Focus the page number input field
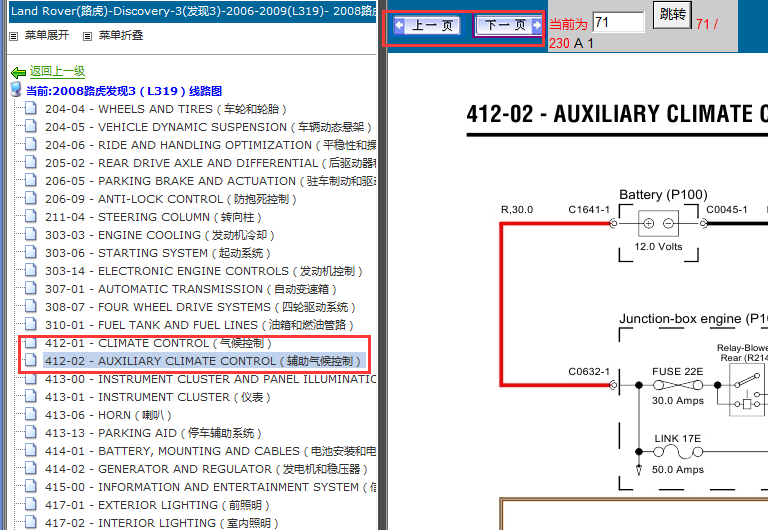Image resolution: width=768 pixels, height=530 pixels. pyautogui.click(x=618, y=23)
